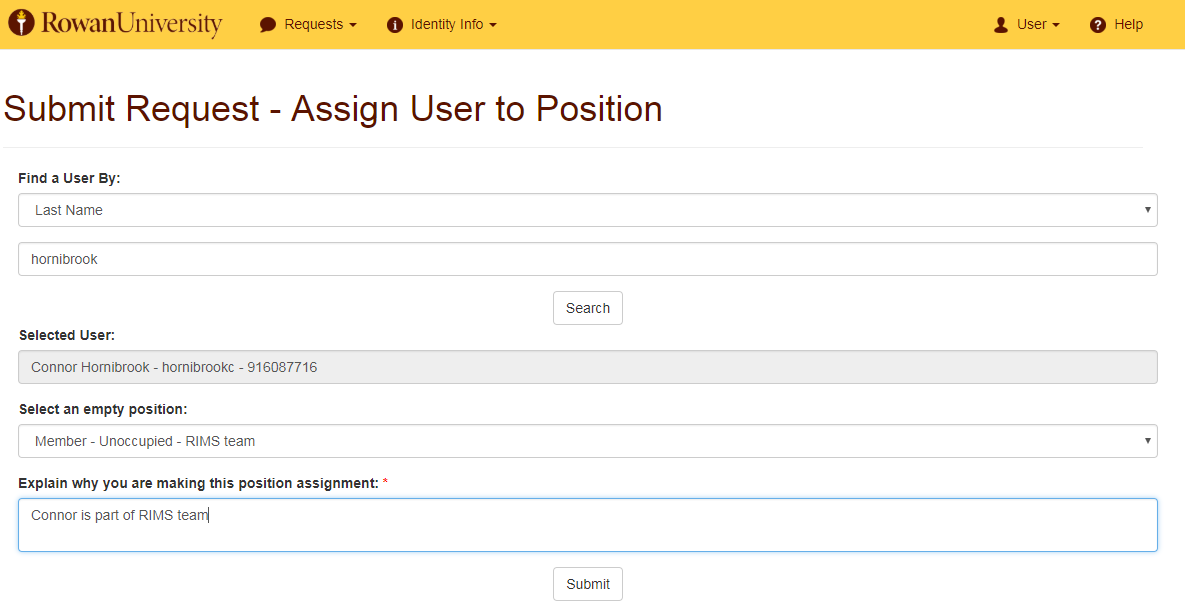Expand the caret next to Identity Info
Viewport: 1185px width, 607px height.
[x=493, y=25]
